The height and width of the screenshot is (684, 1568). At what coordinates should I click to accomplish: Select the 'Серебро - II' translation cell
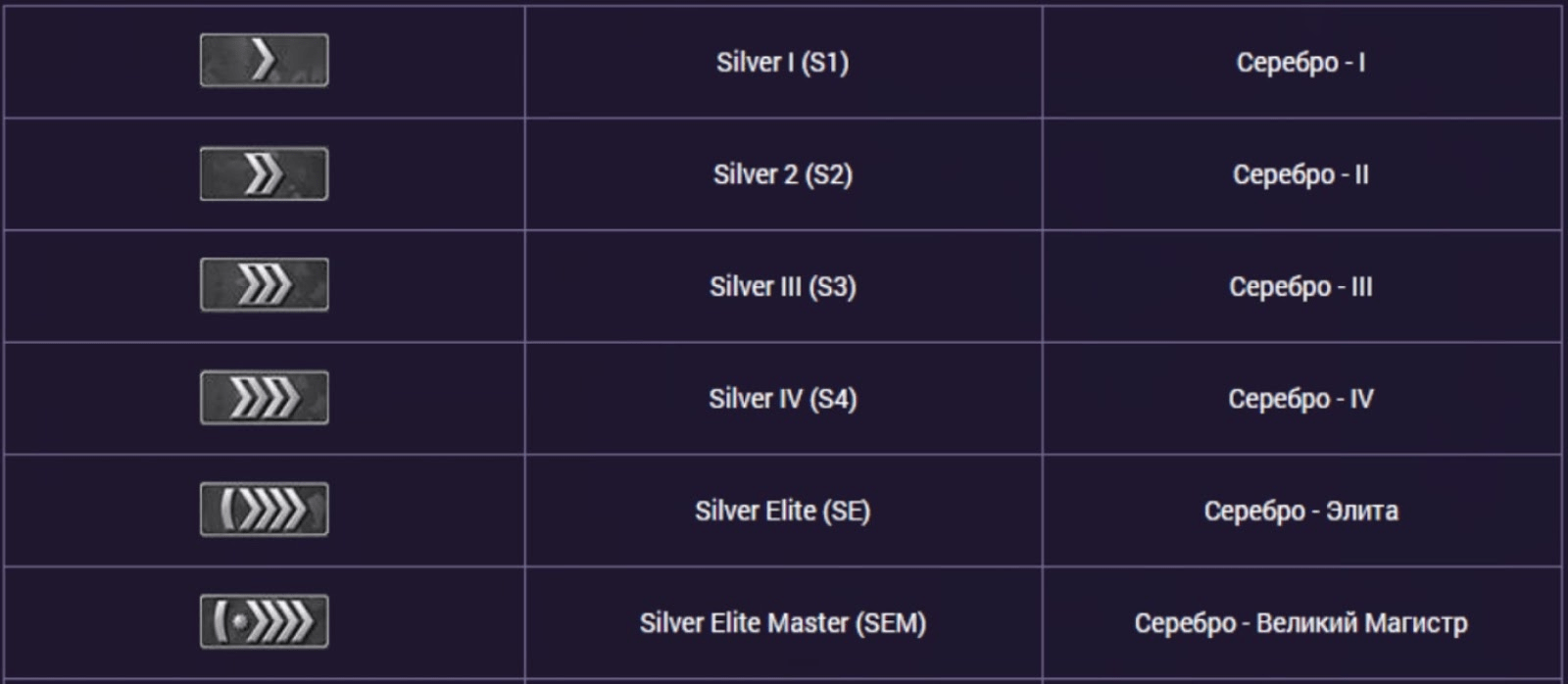tap(1301, 175)
